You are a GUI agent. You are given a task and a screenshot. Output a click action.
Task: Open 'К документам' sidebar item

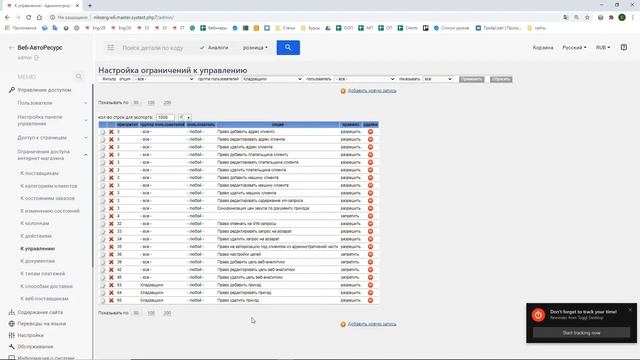coord(38,261)
